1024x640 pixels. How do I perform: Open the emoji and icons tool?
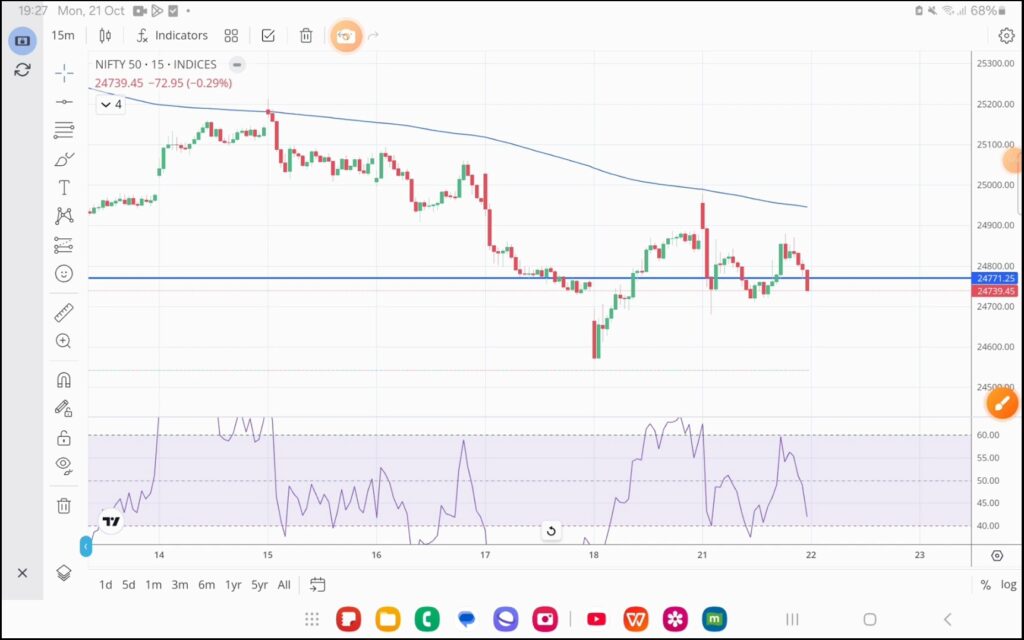[64, 274]
